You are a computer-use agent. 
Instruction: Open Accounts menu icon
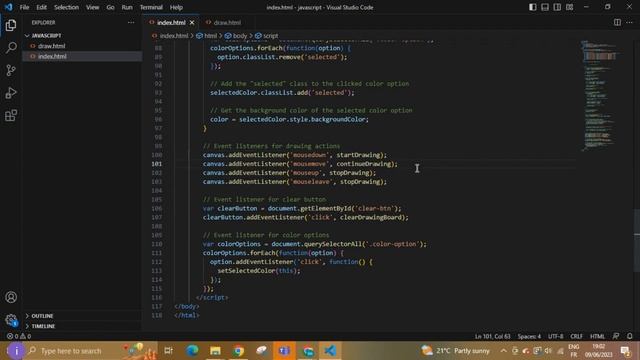pos(11,297)
